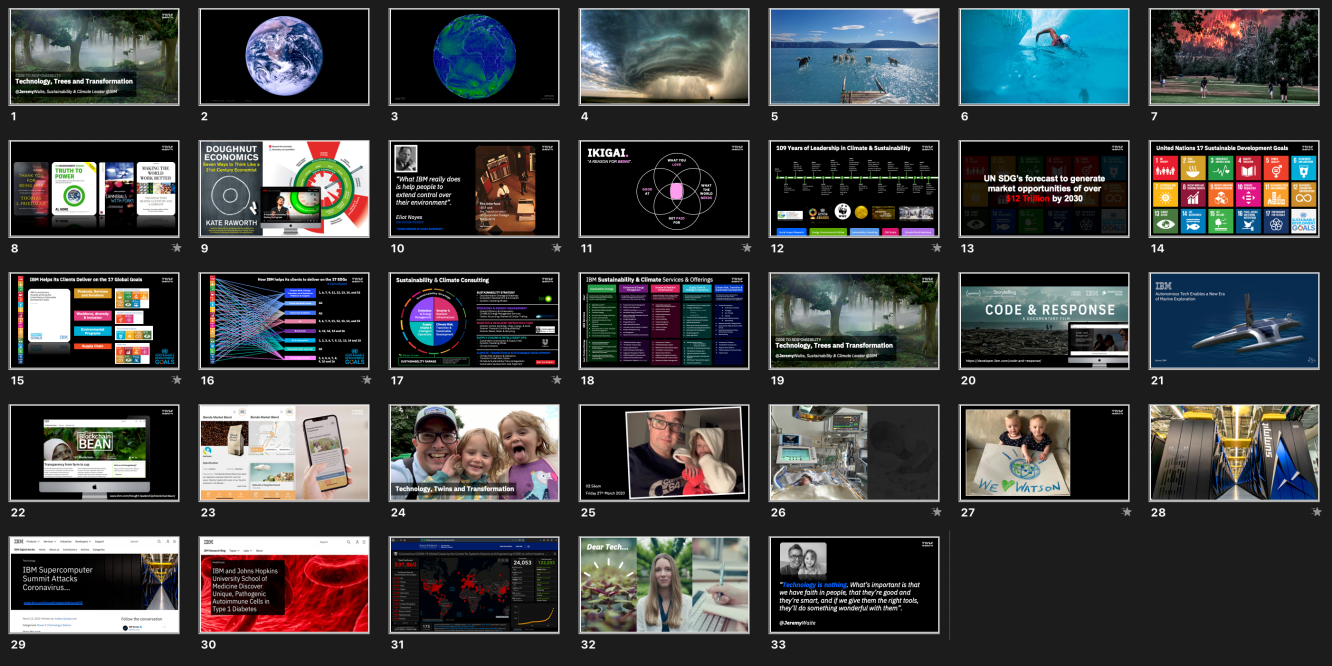Select the IBM Supercomputer Summit Attacks Coronavirus slide
Viewport: 1332px width, 666px height.
95,585
